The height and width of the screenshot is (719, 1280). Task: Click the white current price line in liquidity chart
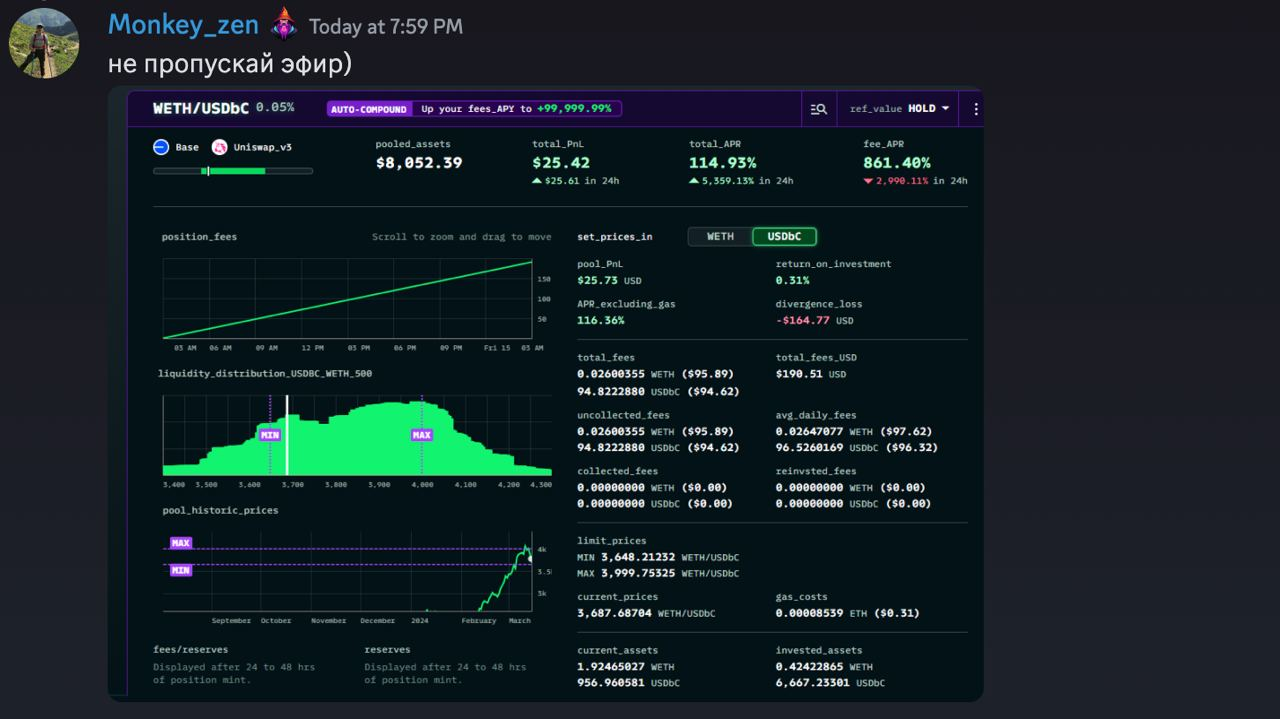pyautogui.click(x=287, y=435)
